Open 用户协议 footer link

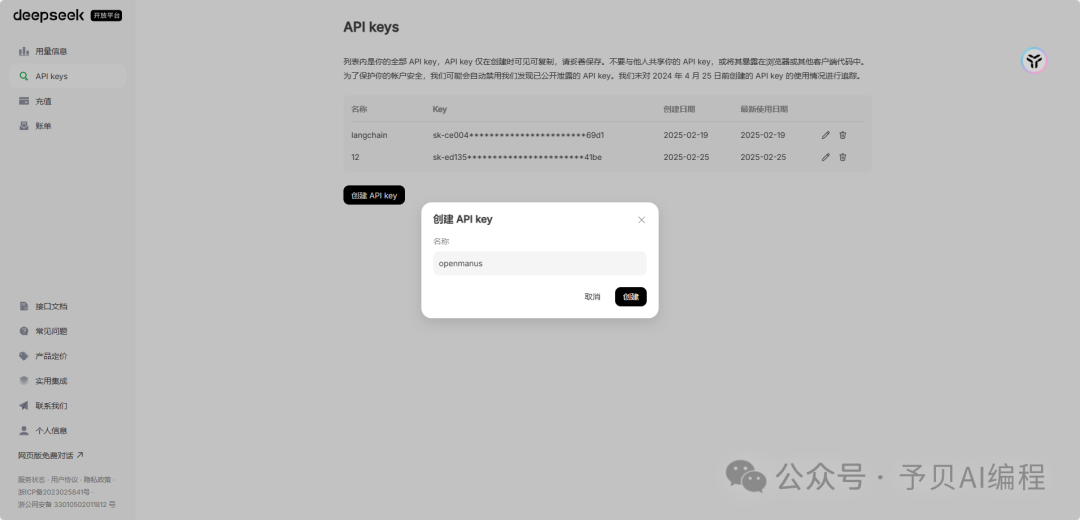point(64,479)
